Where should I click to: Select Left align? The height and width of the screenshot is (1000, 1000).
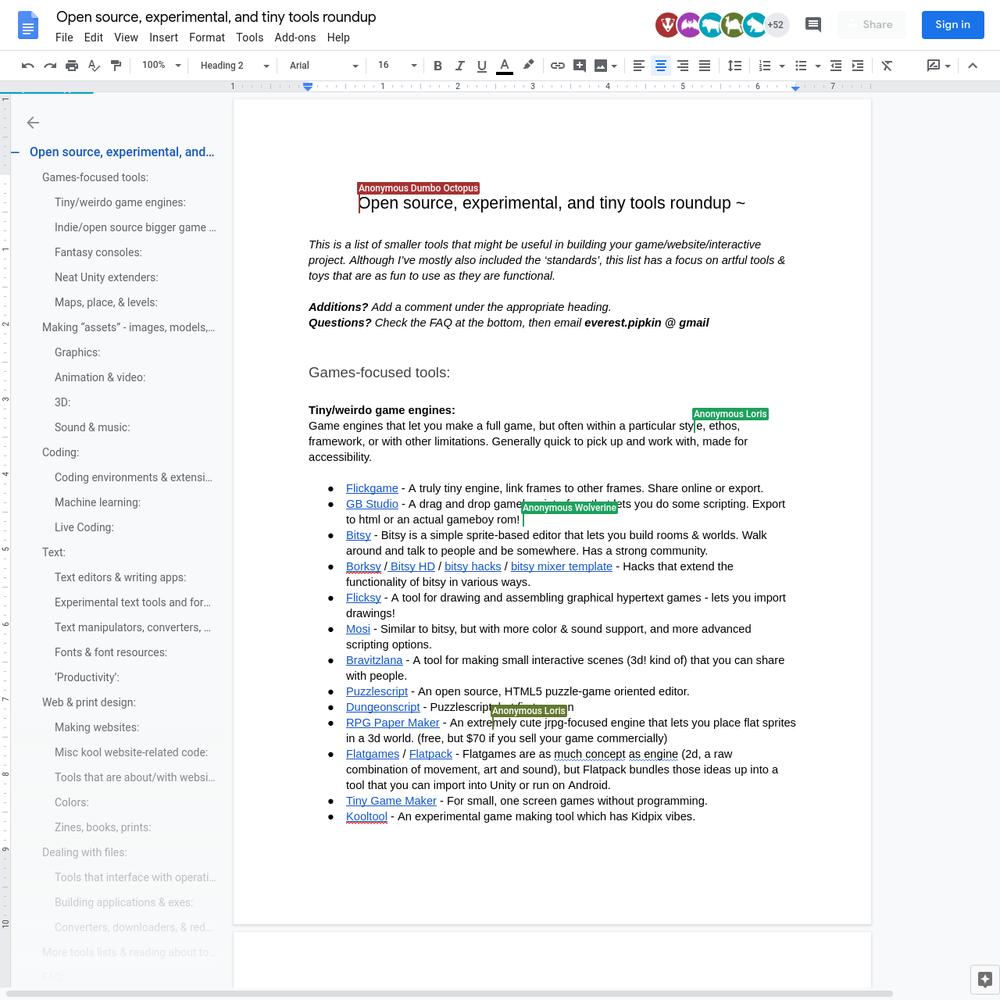click(638, 66)
